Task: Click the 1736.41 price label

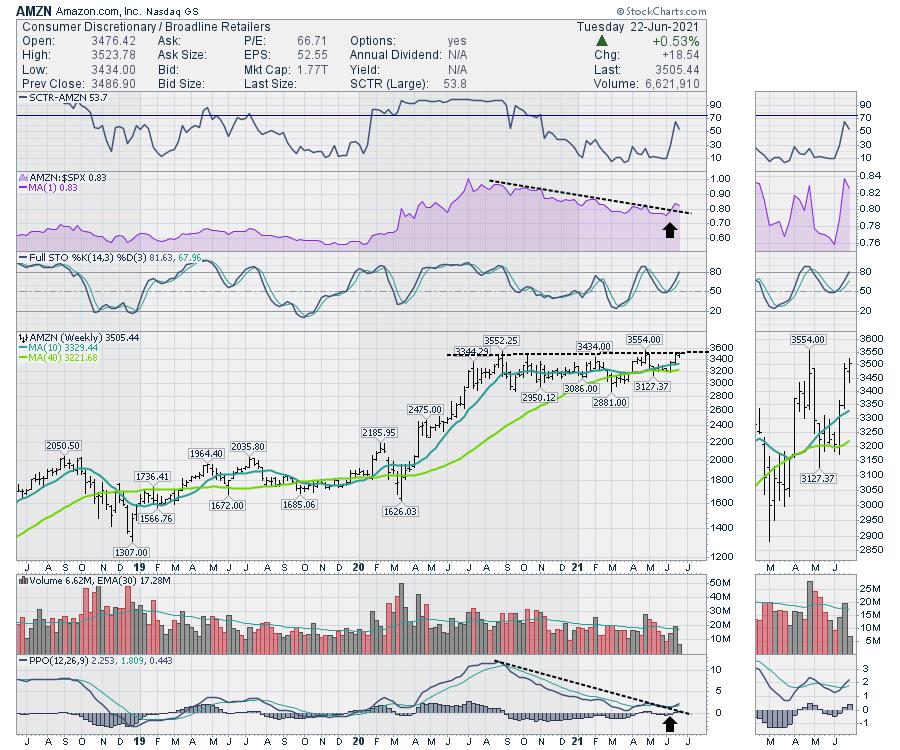Action: [x=153, y=476]
